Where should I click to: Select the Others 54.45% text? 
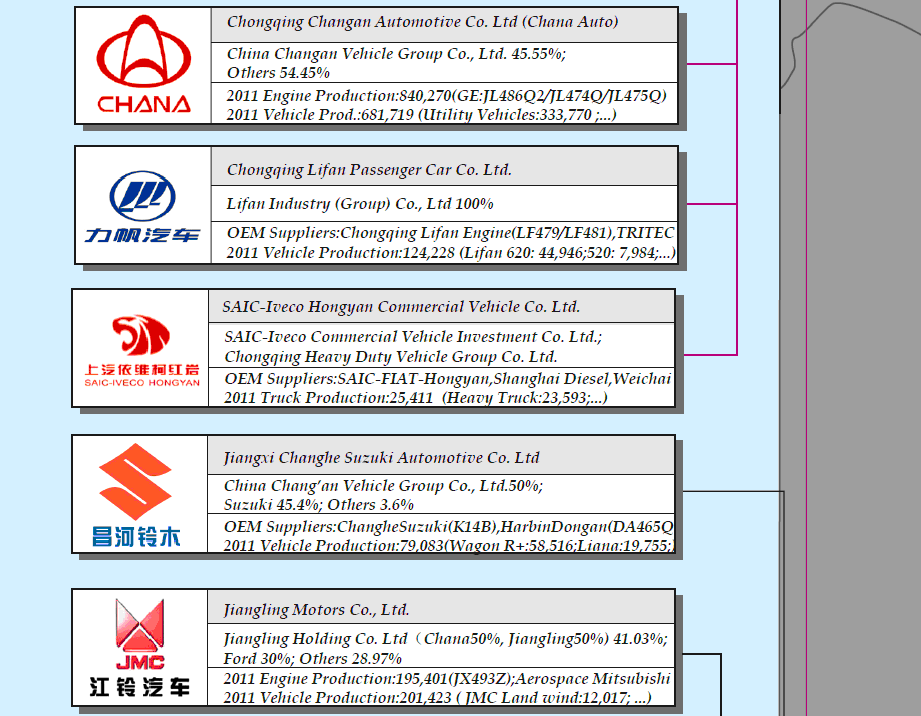(x=278, y=73)
